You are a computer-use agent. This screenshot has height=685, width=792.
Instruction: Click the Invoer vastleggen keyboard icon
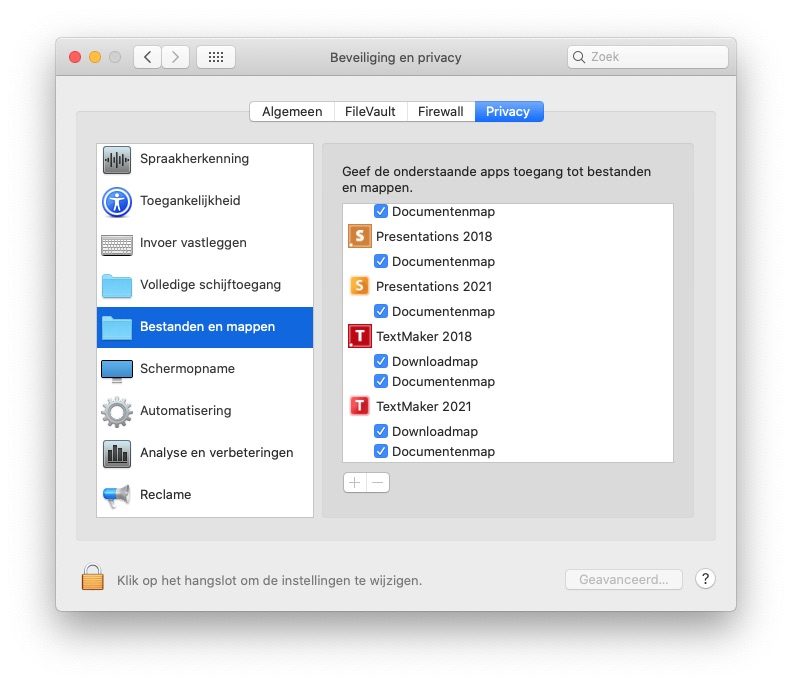coord(117,244)
